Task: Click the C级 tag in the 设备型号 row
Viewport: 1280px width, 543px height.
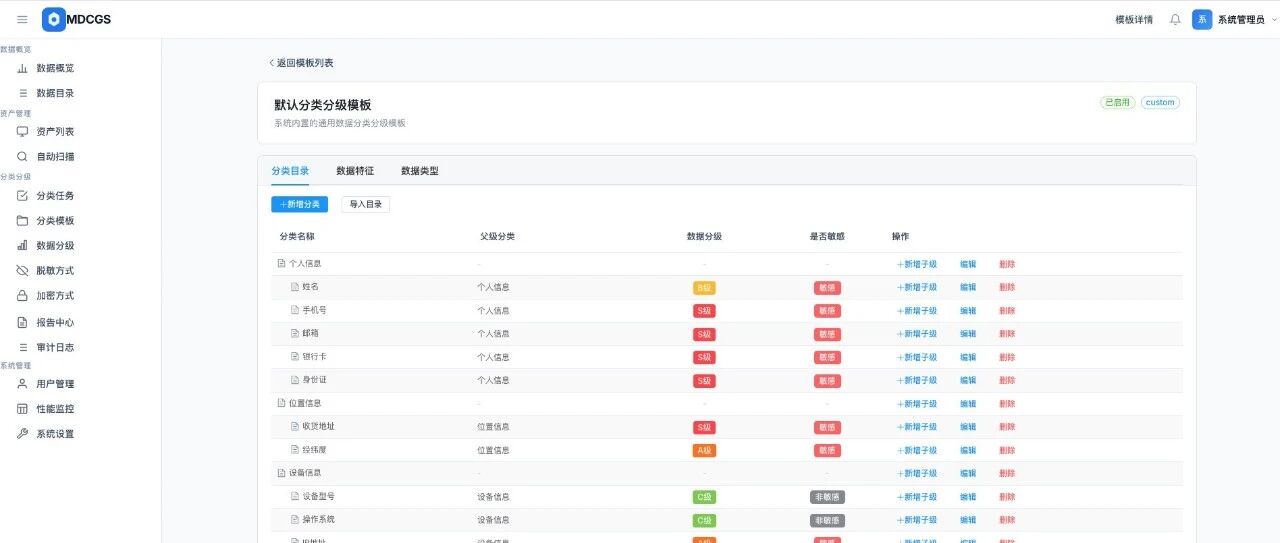Action: (704, 496)
